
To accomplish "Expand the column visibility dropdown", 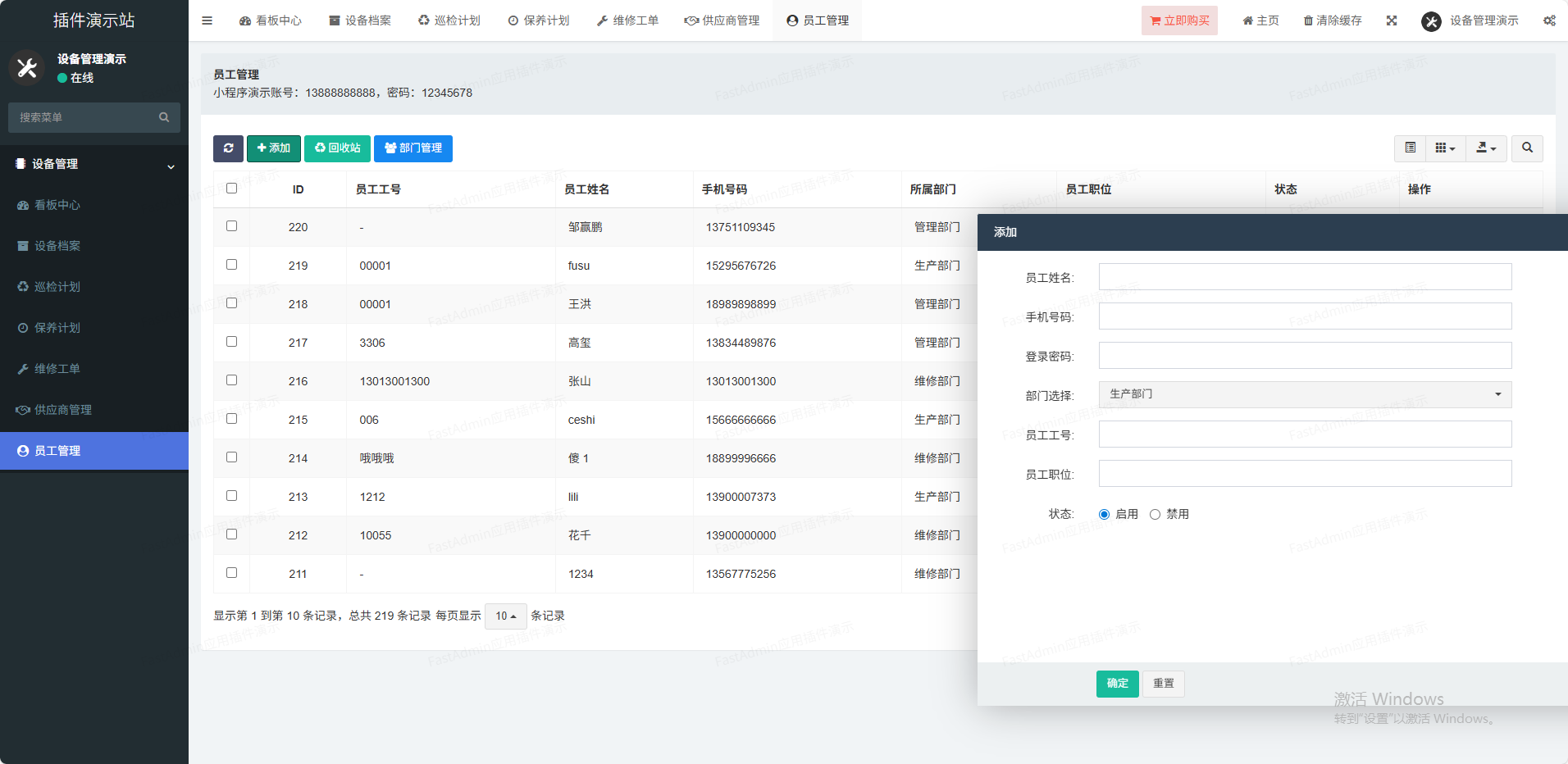I will point(1445,148).
